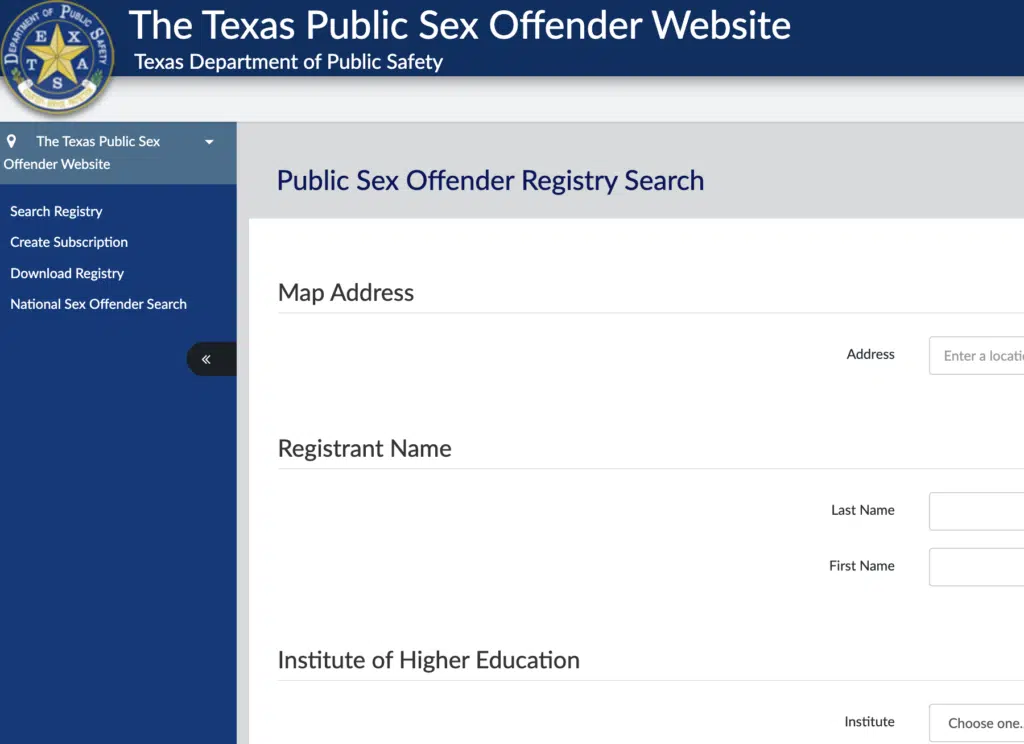Screen dimensions: 1024x744
Task: Open Create Subscription in sidebar
Action: [69, 242]
